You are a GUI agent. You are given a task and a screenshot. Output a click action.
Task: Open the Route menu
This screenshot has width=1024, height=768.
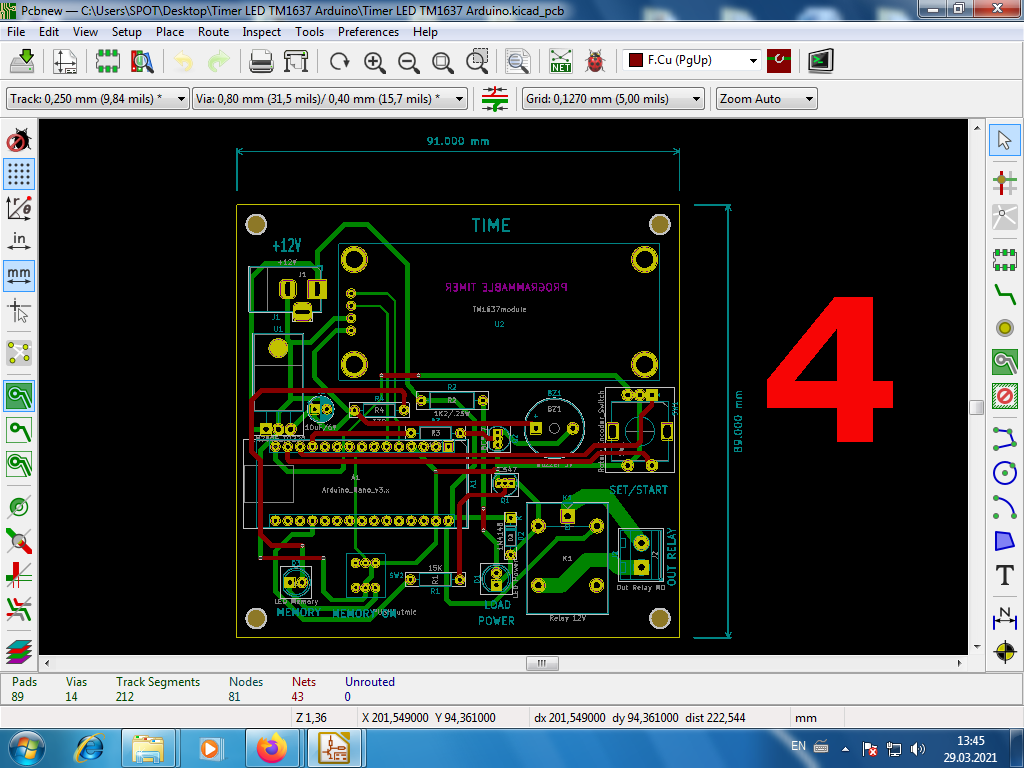tap(213, 31)
